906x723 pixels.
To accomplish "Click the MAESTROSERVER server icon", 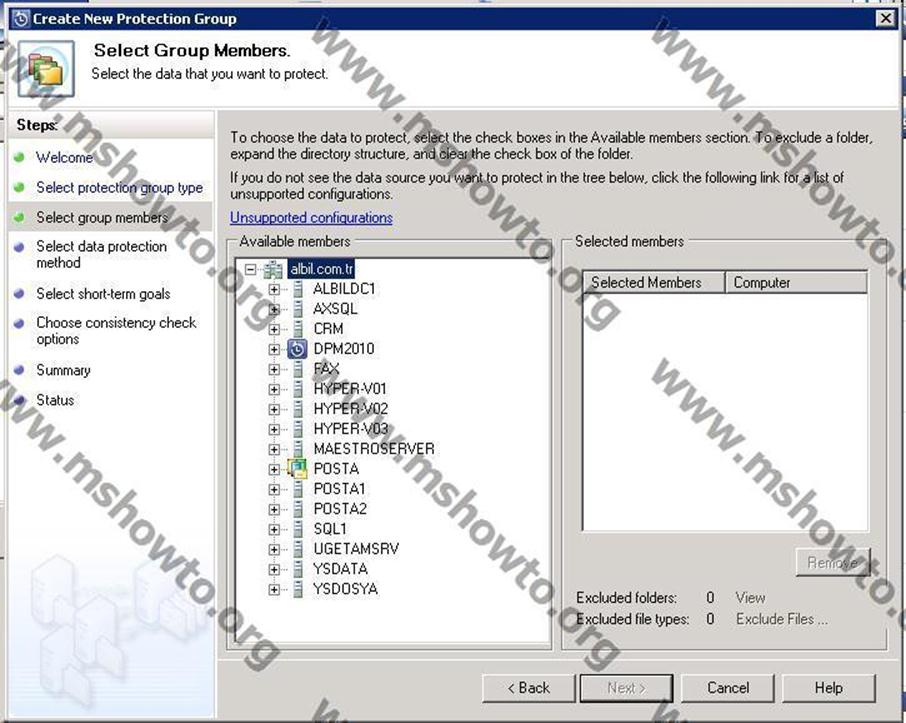I will [298, 449].
